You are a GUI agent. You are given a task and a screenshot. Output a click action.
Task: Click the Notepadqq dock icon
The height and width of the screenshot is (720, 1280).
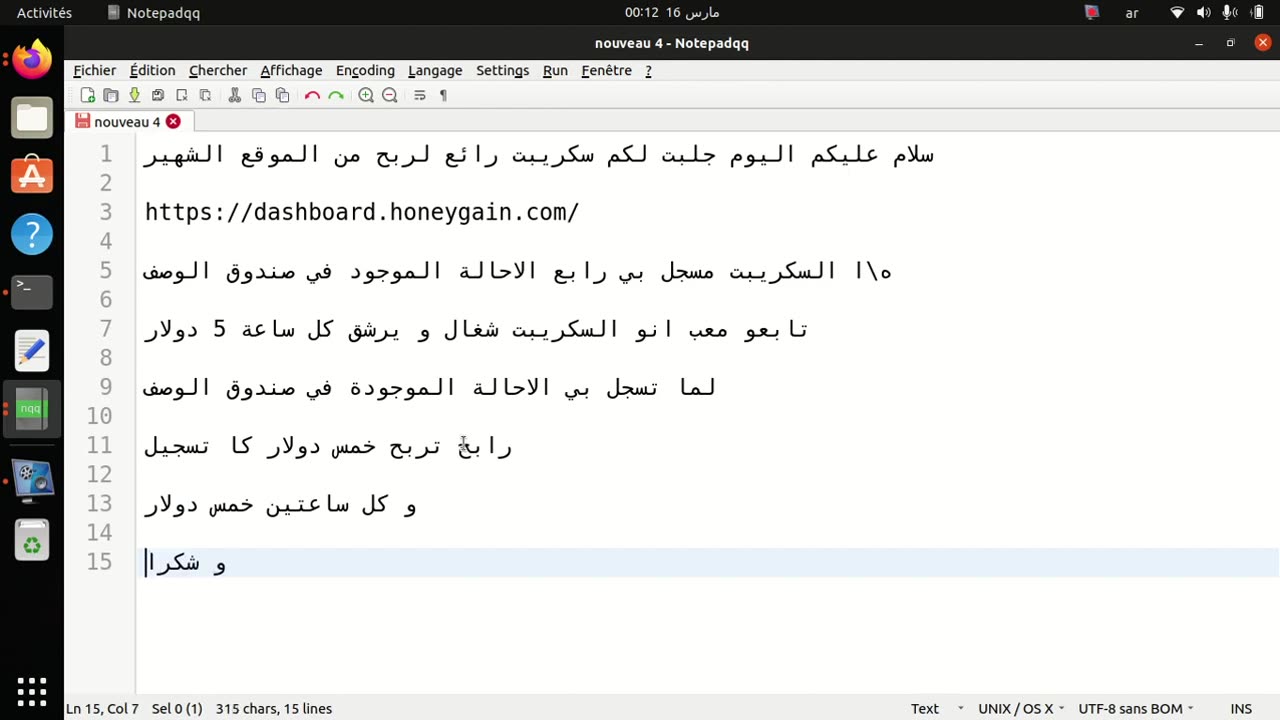click(x=32, y=409)
